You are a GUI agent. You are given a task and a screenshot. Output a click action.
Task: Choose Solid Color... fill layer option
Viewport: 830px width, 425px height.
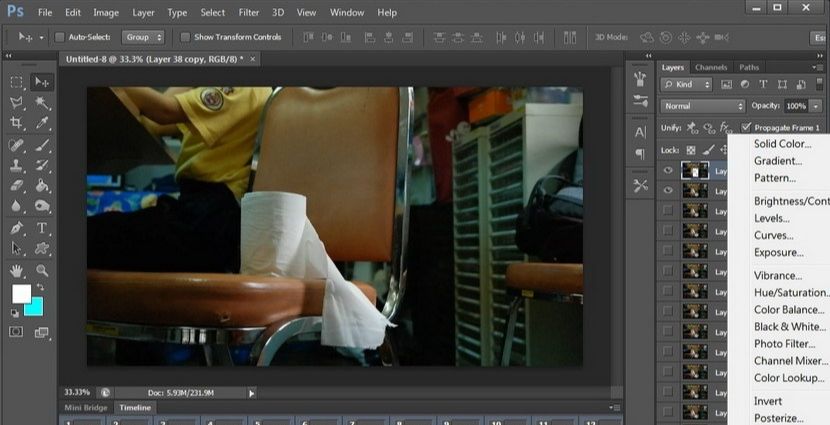pos(782,143)
